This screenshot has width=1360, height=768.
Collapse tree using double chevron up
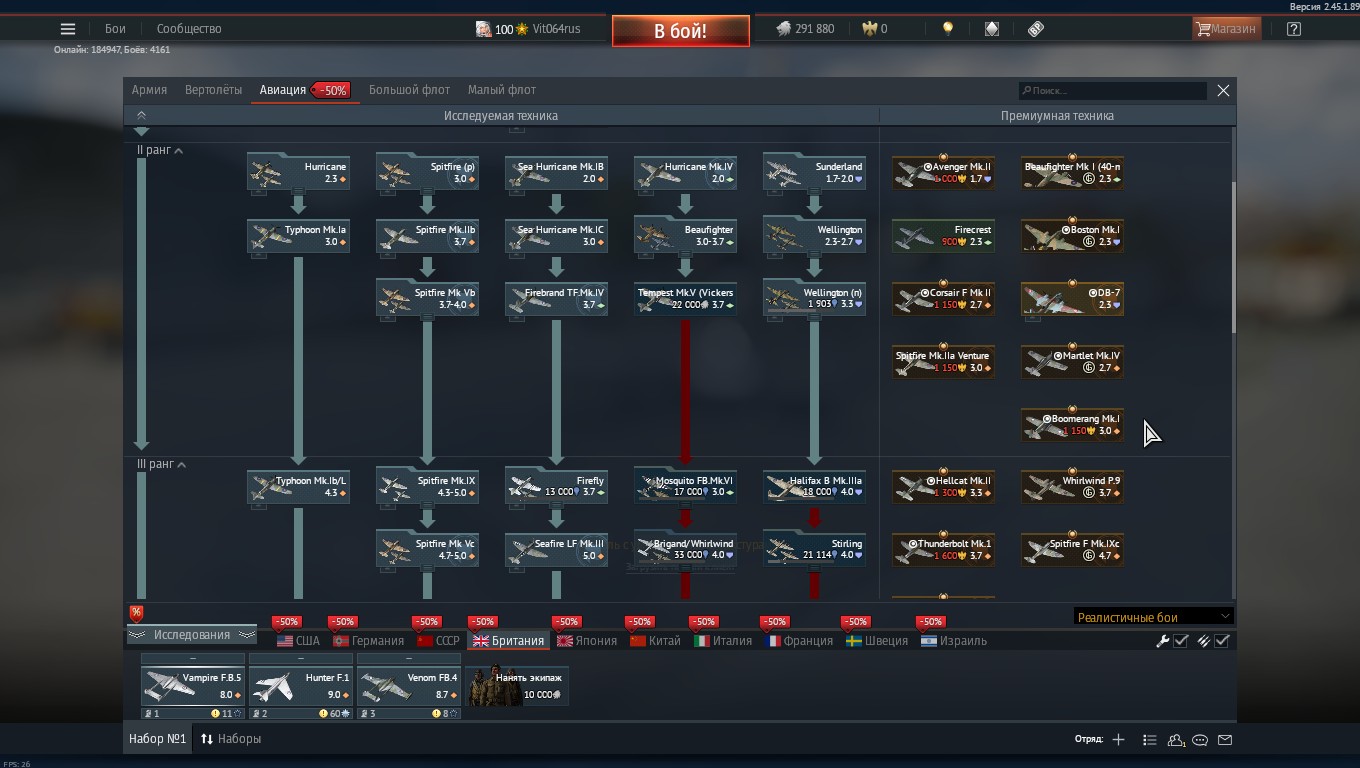pyautogui.click(x=141, y=116)
